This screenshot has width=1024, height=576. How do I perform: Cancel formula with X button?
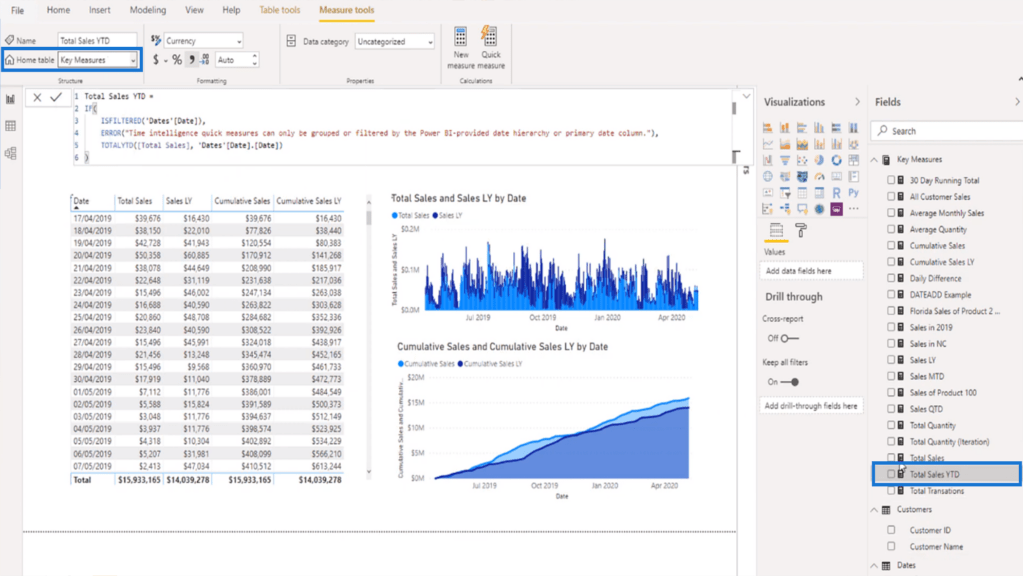click(x=37, y=97)
